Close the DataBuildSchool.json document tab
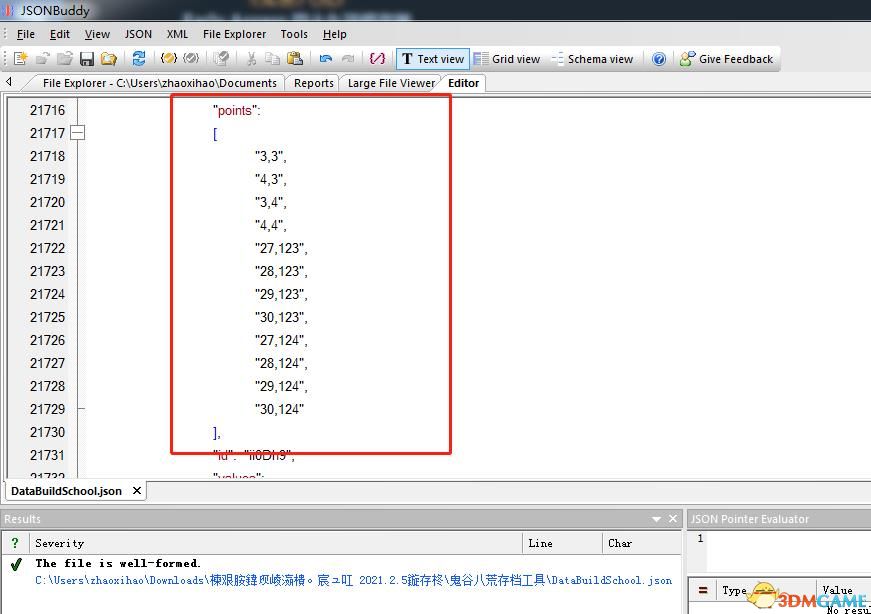The height and width of the screenshot is (614, 871). pos(137,490)
